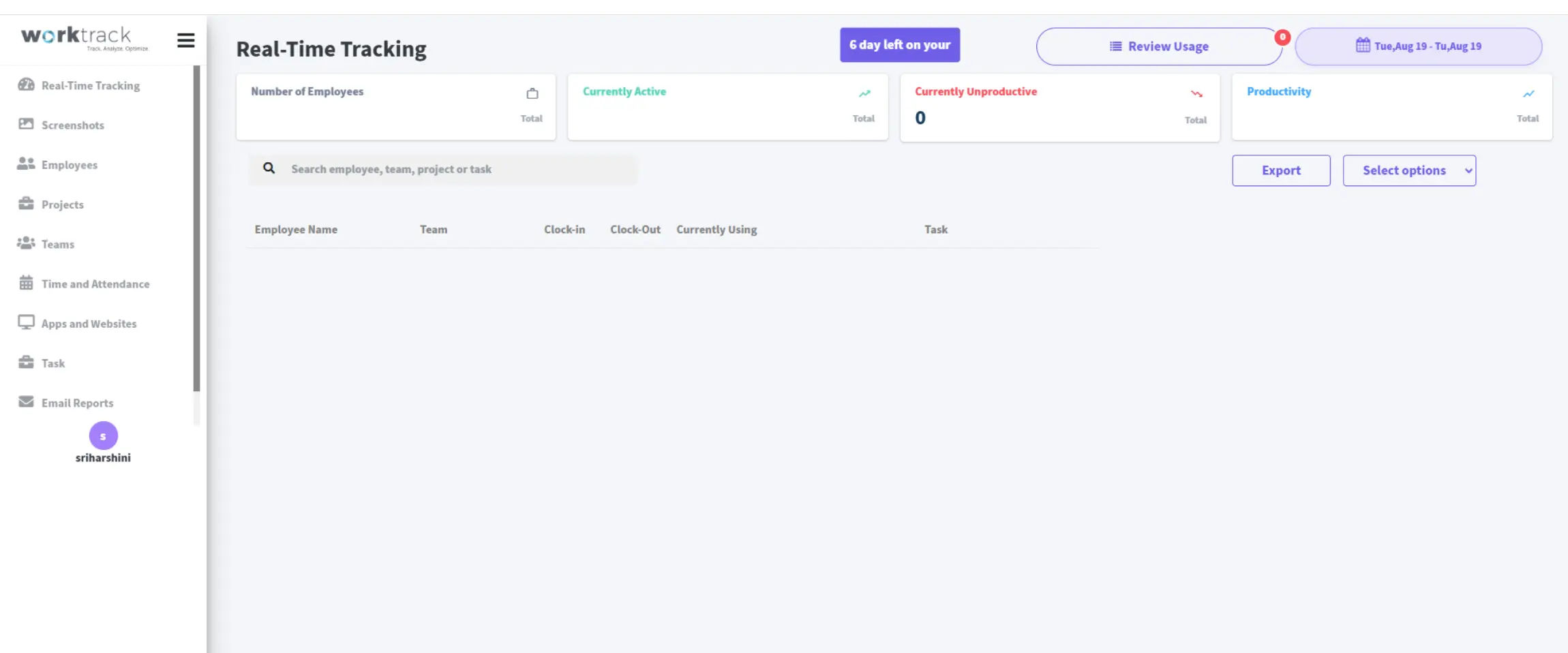Click the Review Usage button
The height and width of the screenshot is (653, 1568).
coord(1158,46)
